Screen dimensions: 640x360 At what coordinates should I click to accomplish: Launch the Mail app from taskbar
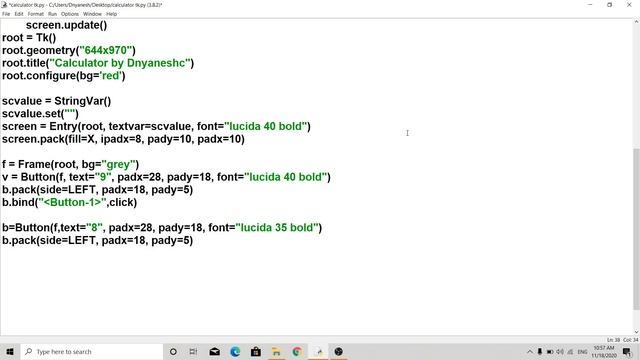click(215, 351)
